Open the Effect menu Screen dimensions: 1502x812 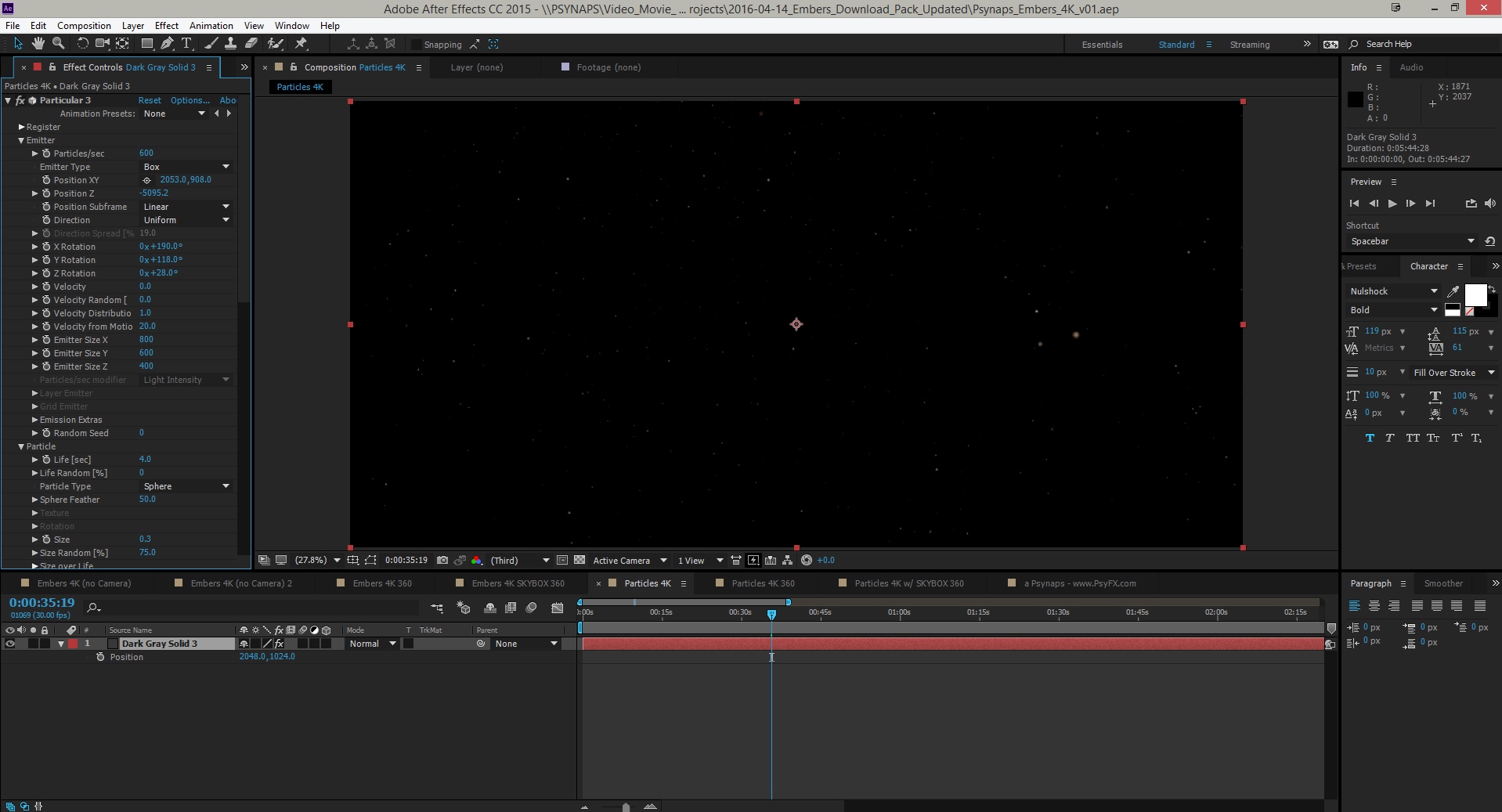coord(166,26)
